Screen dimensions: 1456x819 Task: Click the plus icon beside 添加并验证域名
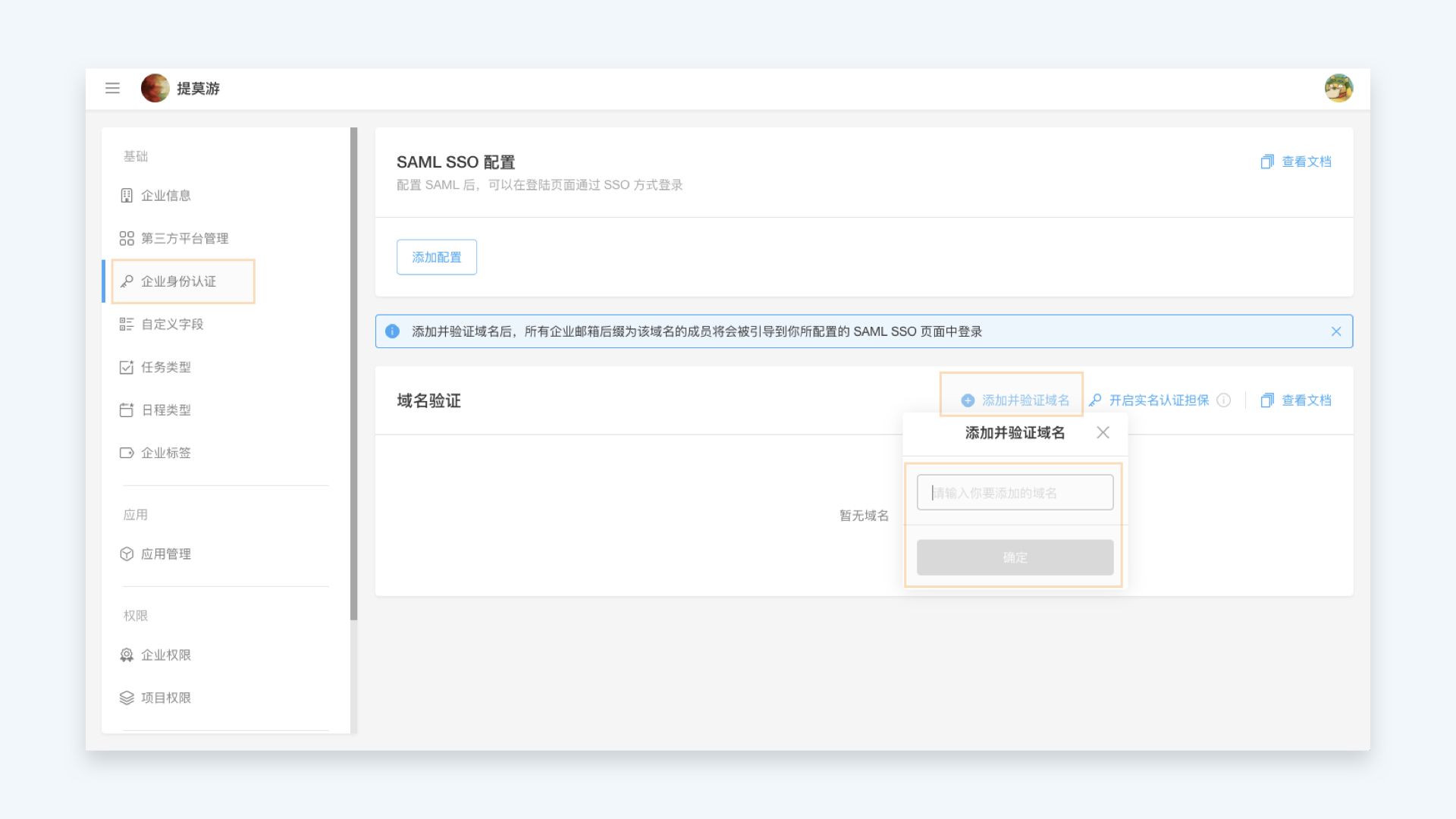point(968,400)
